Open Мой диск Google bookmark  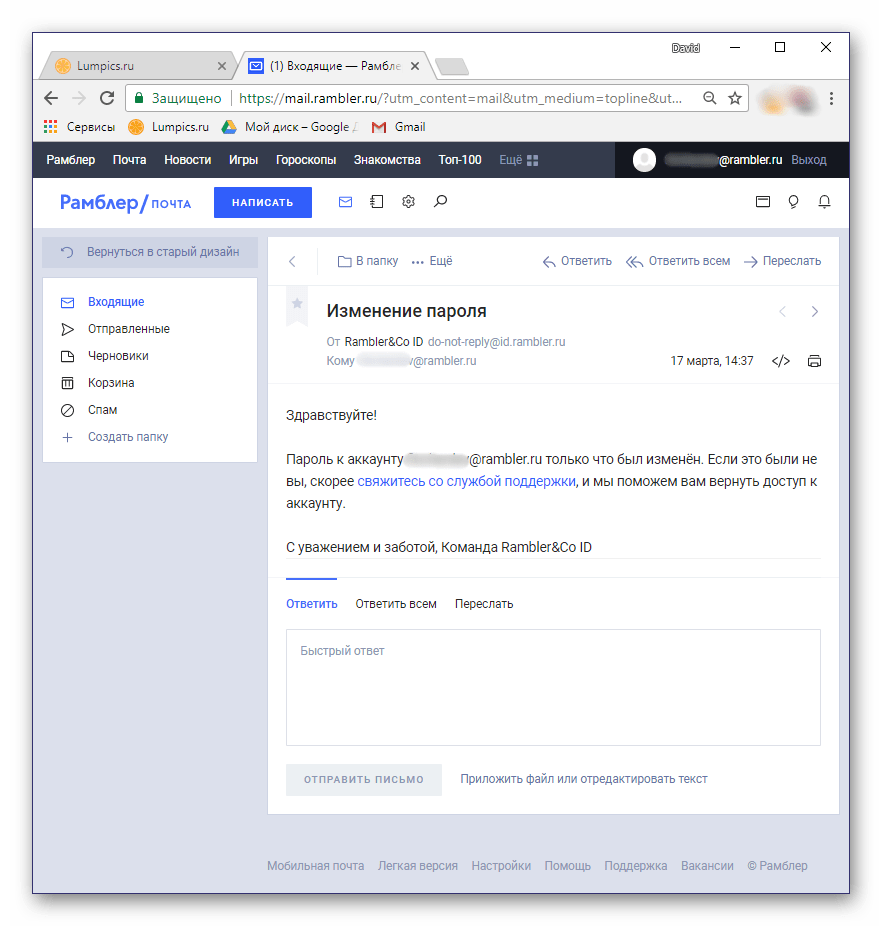tap(289, 127)
